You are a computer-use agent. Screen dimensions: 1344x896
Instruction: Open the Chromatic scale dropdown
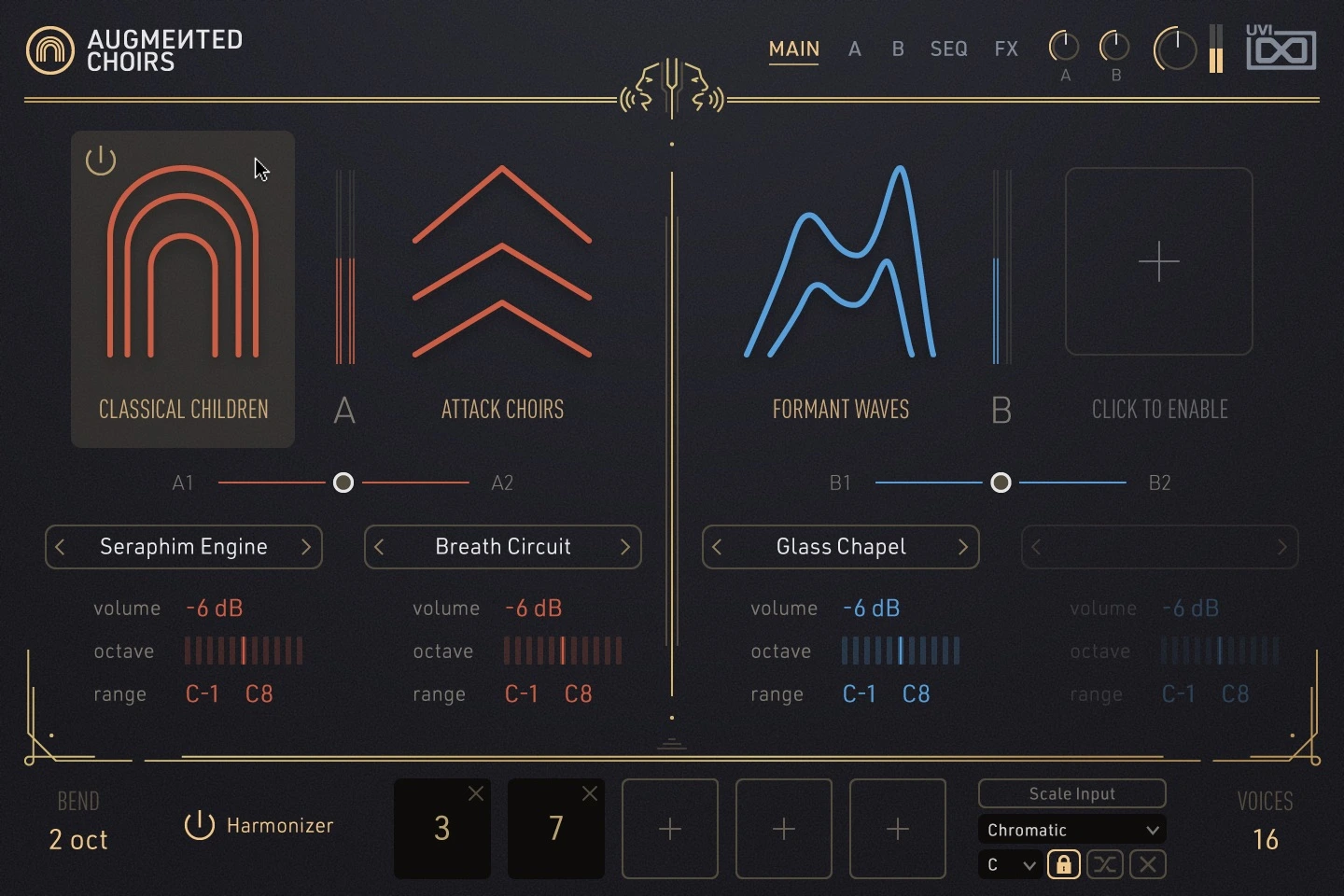1071,830
